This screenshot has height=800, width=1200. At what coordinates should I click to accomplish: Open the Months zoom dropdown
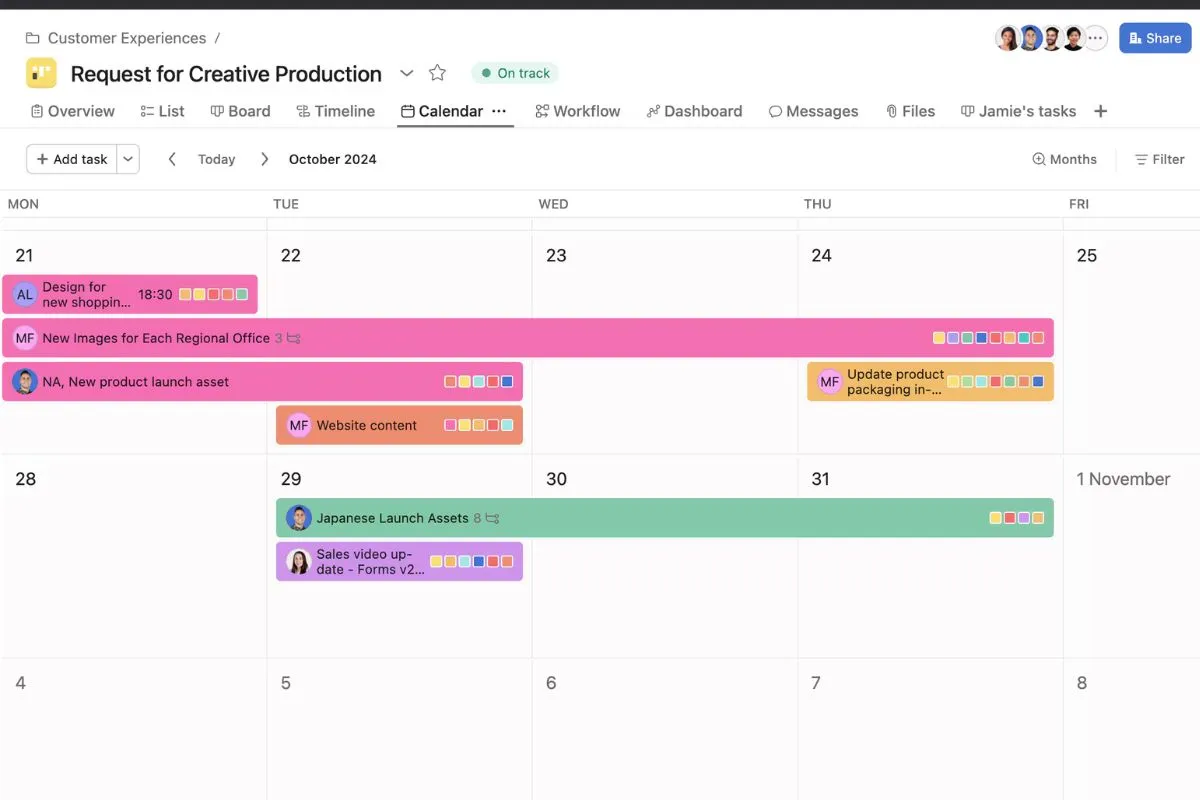pos(1064,159)
